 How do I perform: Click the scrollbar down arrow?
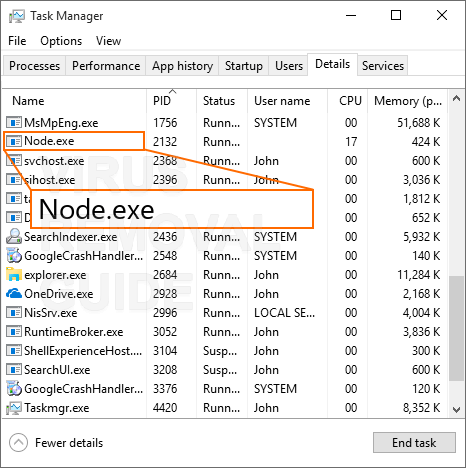coord(456,409)
